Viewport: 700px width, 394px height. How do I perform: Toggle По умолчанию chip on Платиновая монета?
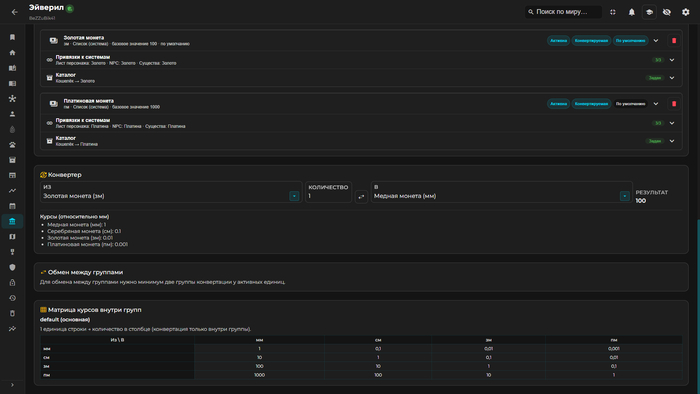630,104
